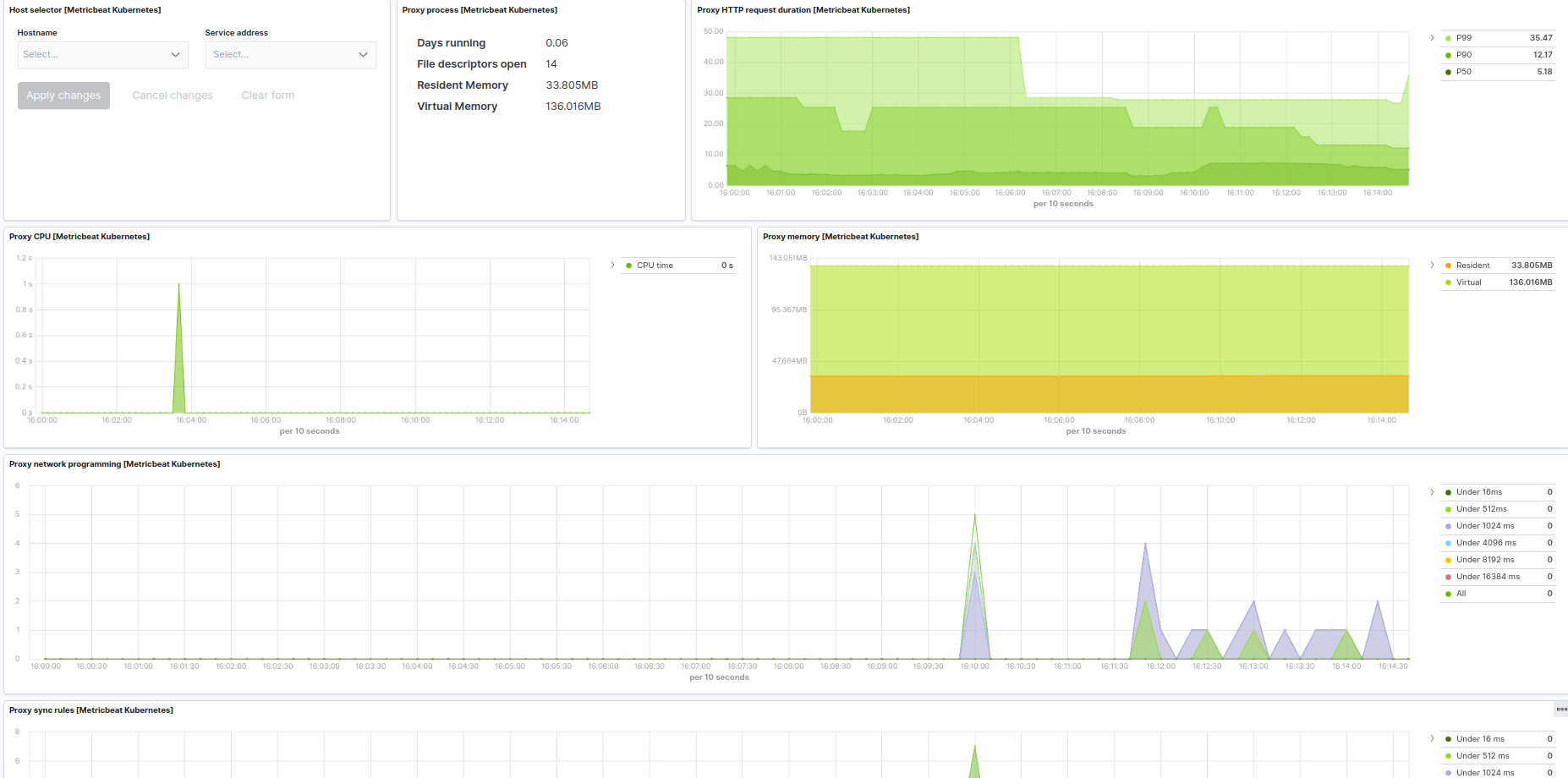Image resolution: width=1568 pixels, height=778 pixels.
Task: Click the Proxy CPU panel title
Action: [79, 237]
